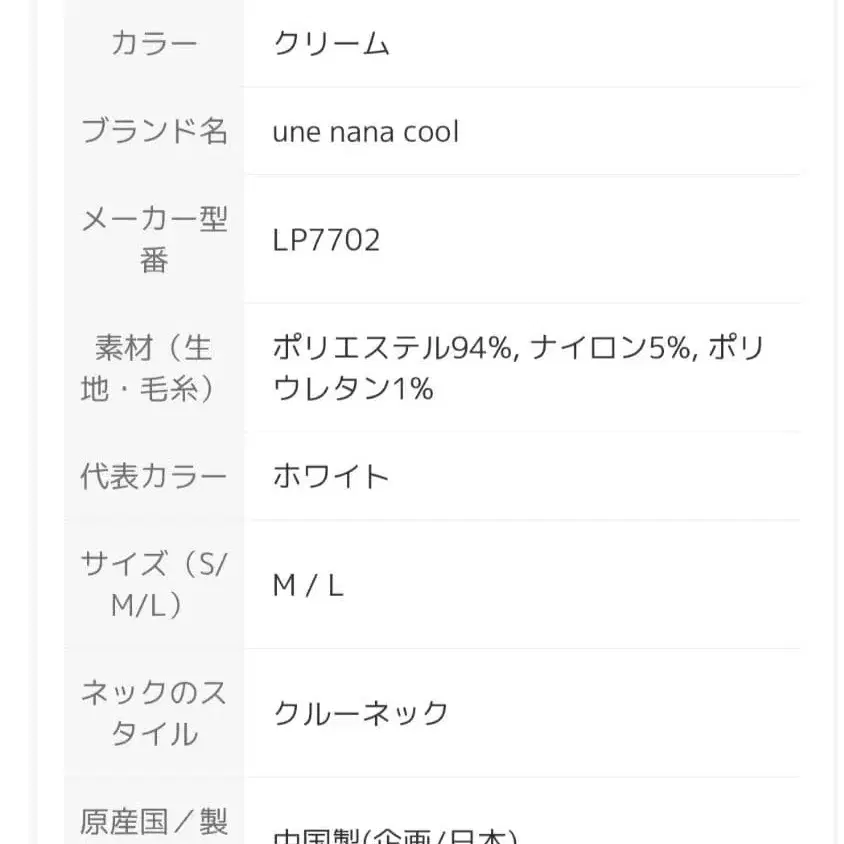This screenshot has width=844, height=844.
Task: Select the クルーネック neck style value
Action: [360, 713]
